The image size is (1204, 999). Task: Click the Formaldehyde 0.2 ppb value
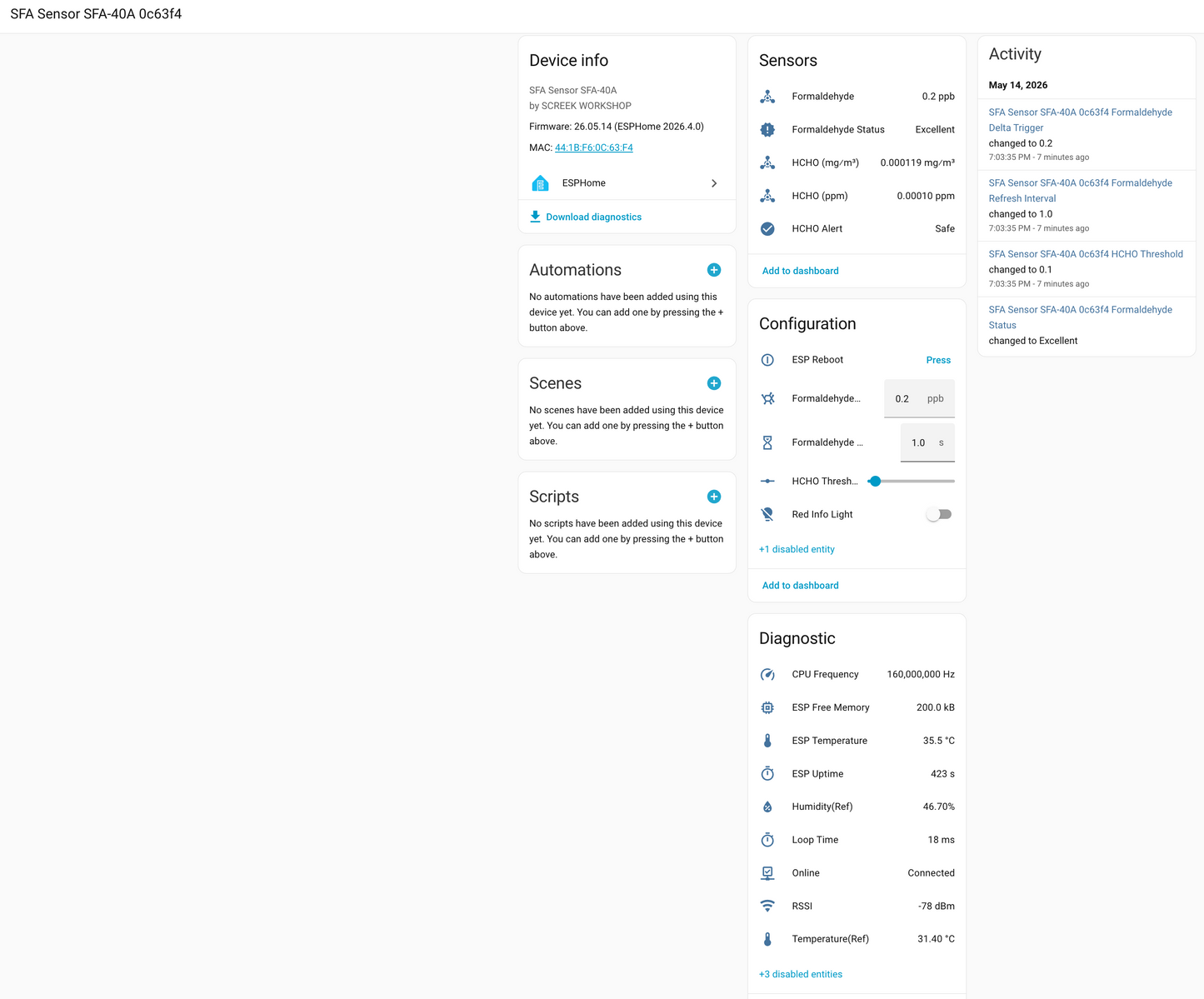click(938, 97)
